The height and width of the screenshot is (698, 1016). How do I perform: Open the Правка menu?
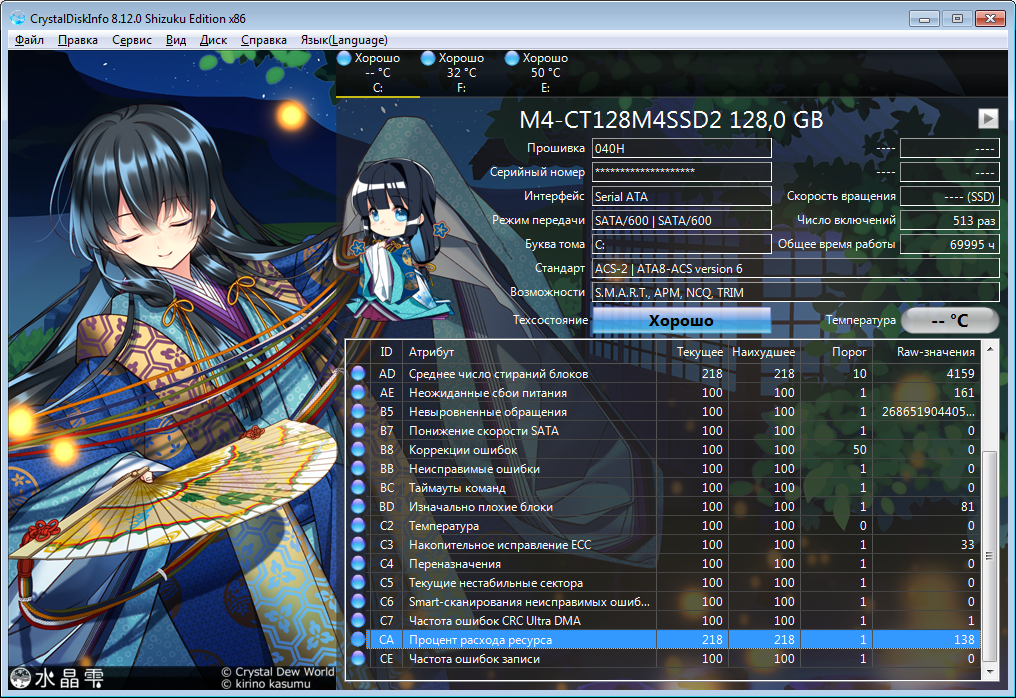coord(78,40)
